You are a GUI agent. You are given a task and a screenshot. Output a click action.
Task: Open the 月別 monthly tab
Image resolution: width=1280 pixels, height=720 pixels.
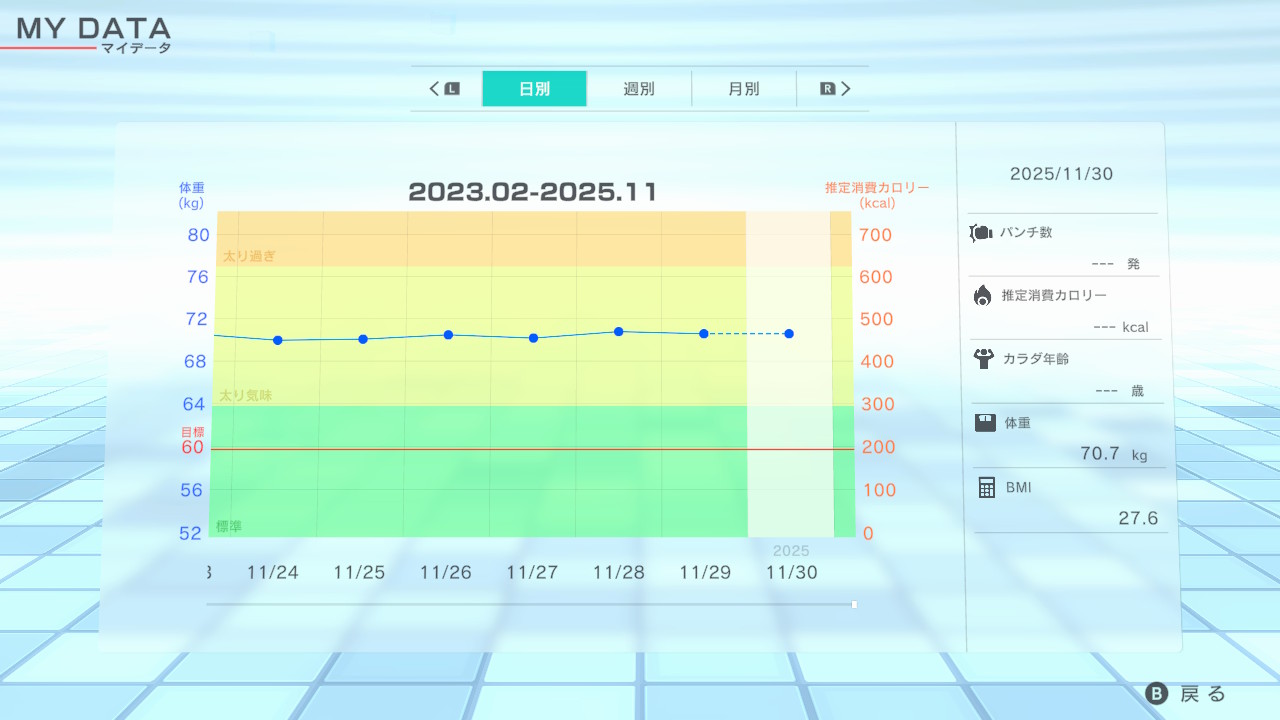pyautogui.click(x=743, y=89)
